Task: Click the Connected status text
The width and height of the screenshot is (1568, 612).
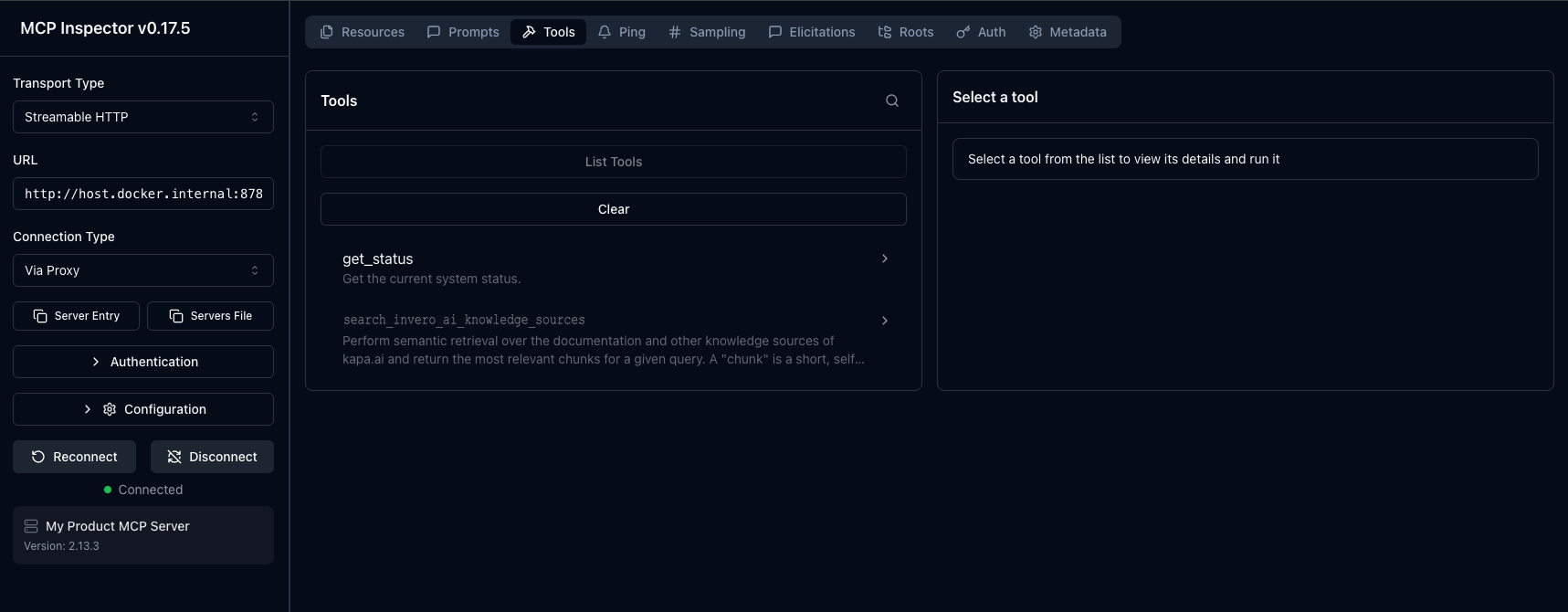Action: (x=151, y=490)
